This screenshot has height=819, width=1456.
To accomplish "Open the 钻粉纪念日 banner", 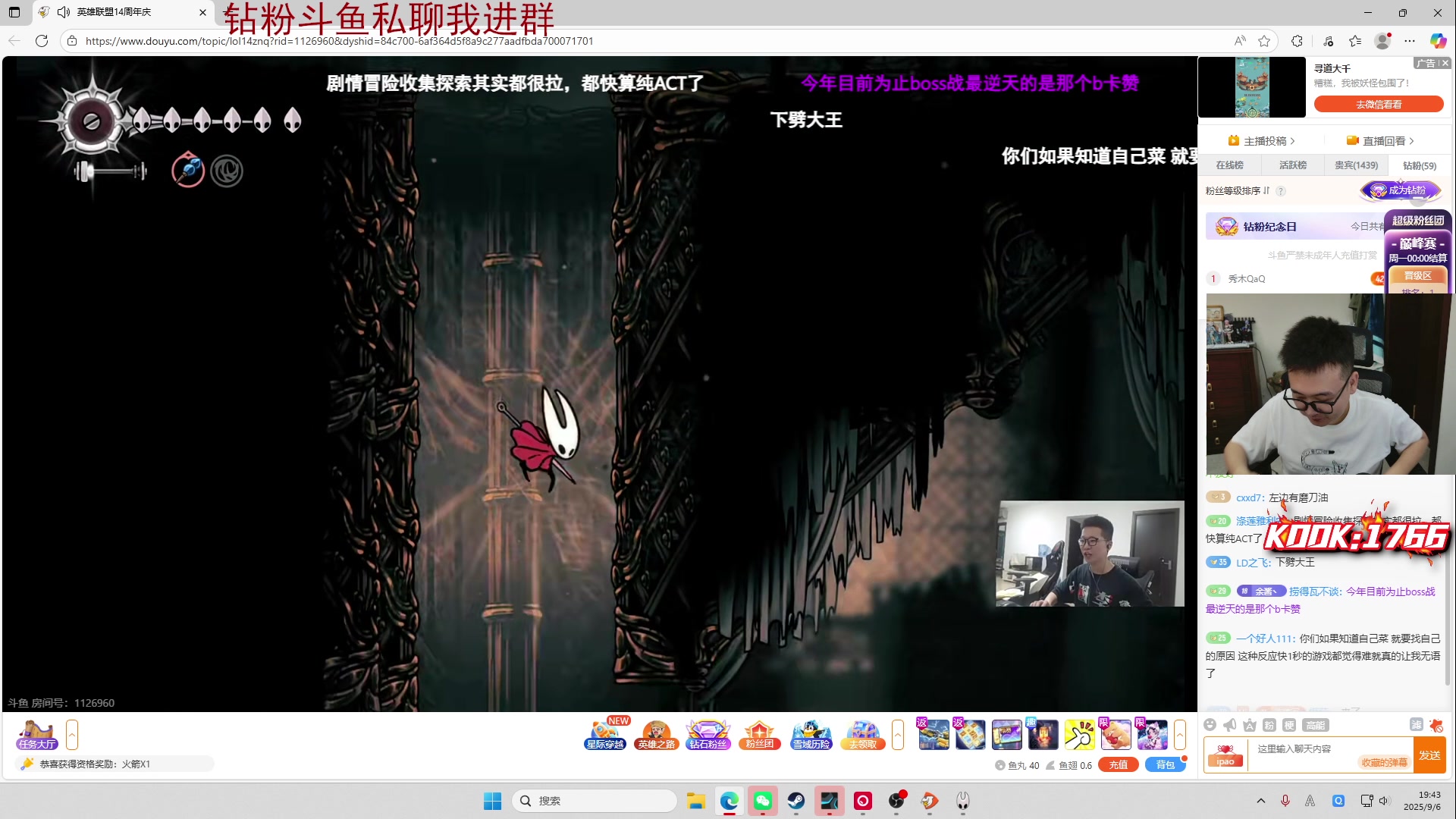I will click(x=1296, y=226).
